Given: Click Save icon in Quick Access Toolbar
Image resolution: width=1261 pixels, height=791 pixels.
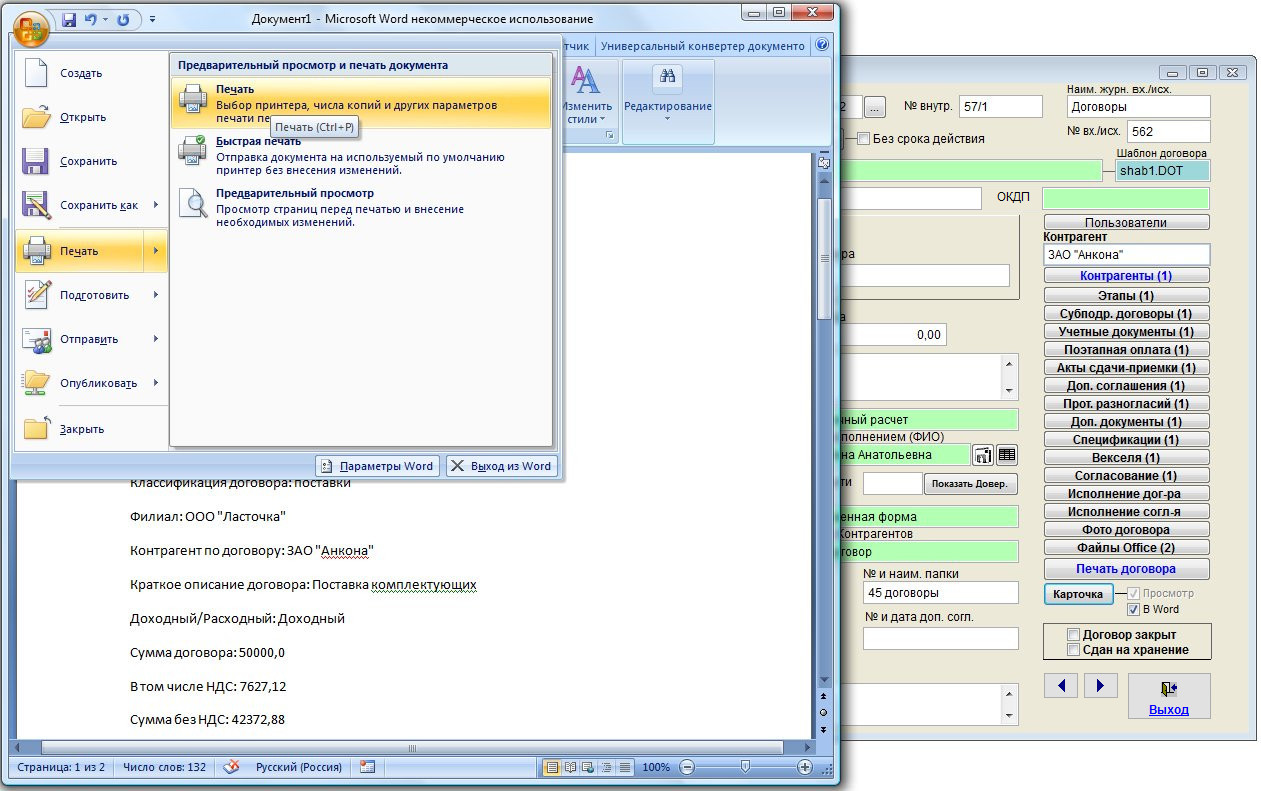Looking at the screenshot, I should click(x=69, y=19).
